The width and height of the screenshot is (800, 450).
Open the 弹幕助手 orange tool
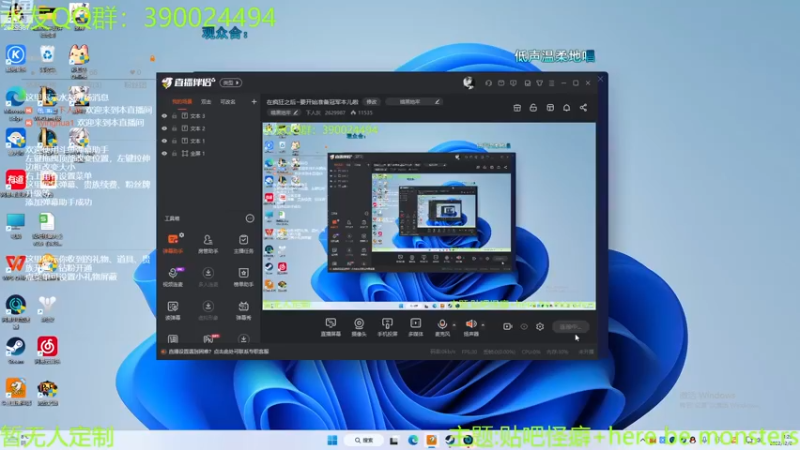(173, 243)
